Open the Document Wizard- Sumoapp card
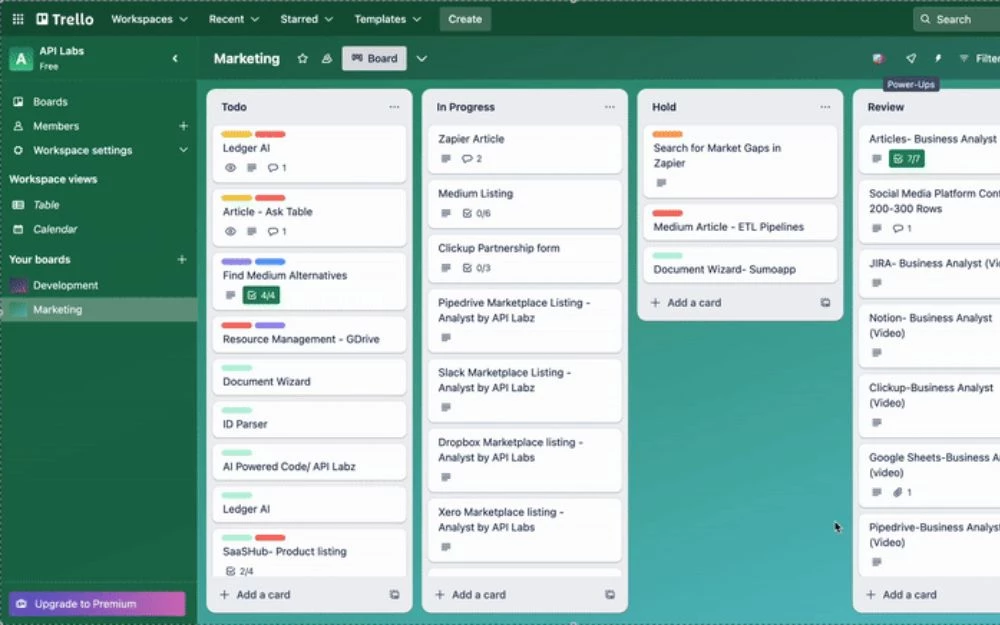Image resolution: width=1000 pixels, height=625 pixels. (740, 265)
